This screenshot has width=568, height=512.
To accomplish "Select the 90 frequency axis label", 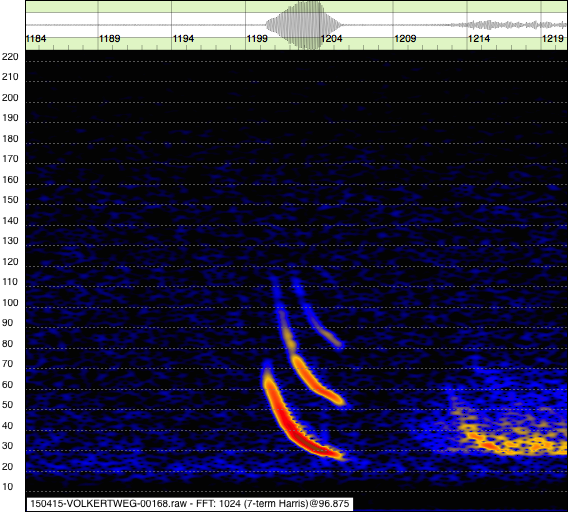I will [x=8, y=322].
